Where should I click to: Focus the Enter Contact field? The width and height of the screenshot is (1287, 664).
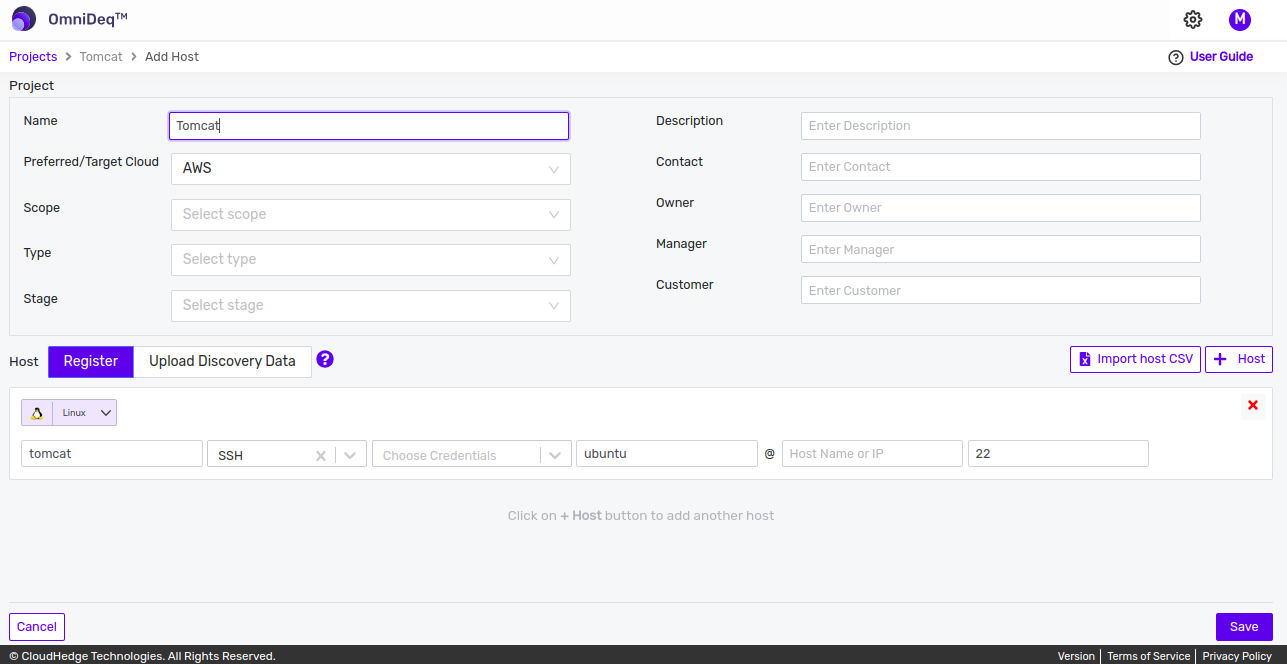click(1001, 167)
